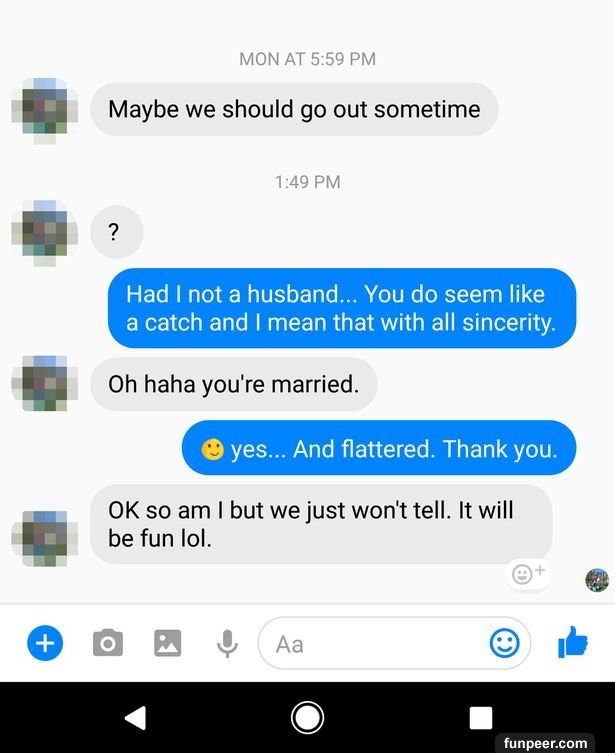Tap the Android home button
The image size is (615, 753).
[x=307, y=717]
